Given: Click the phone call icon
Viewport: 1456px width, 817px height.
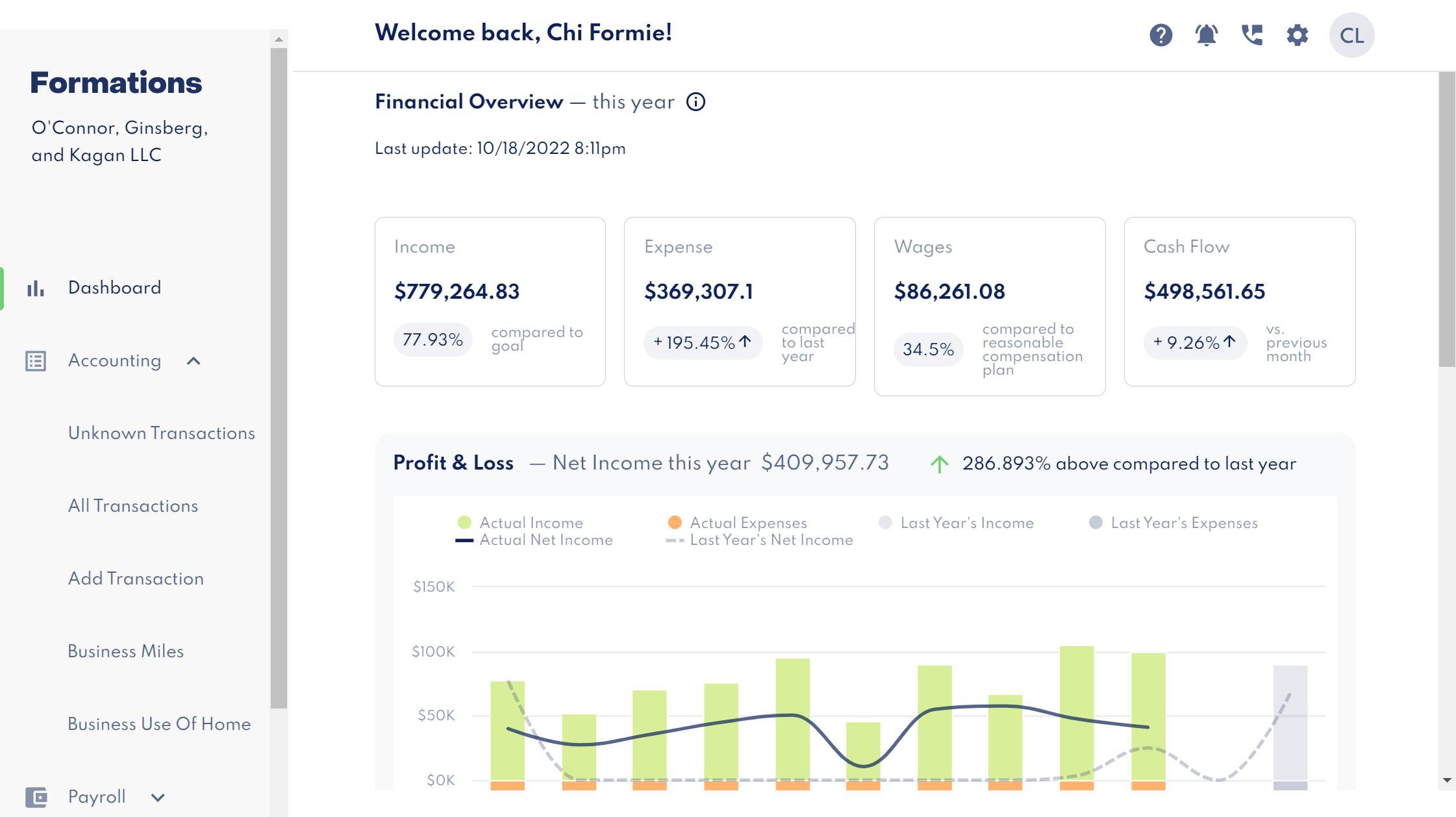Looking at the screenshot, I should point(1251,35).
